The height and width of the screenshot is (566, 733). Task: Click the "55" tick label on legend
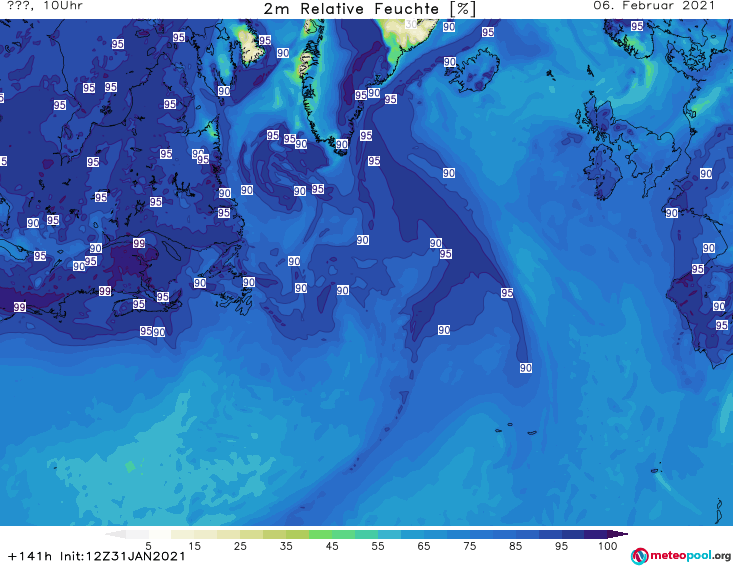(378, 546)
